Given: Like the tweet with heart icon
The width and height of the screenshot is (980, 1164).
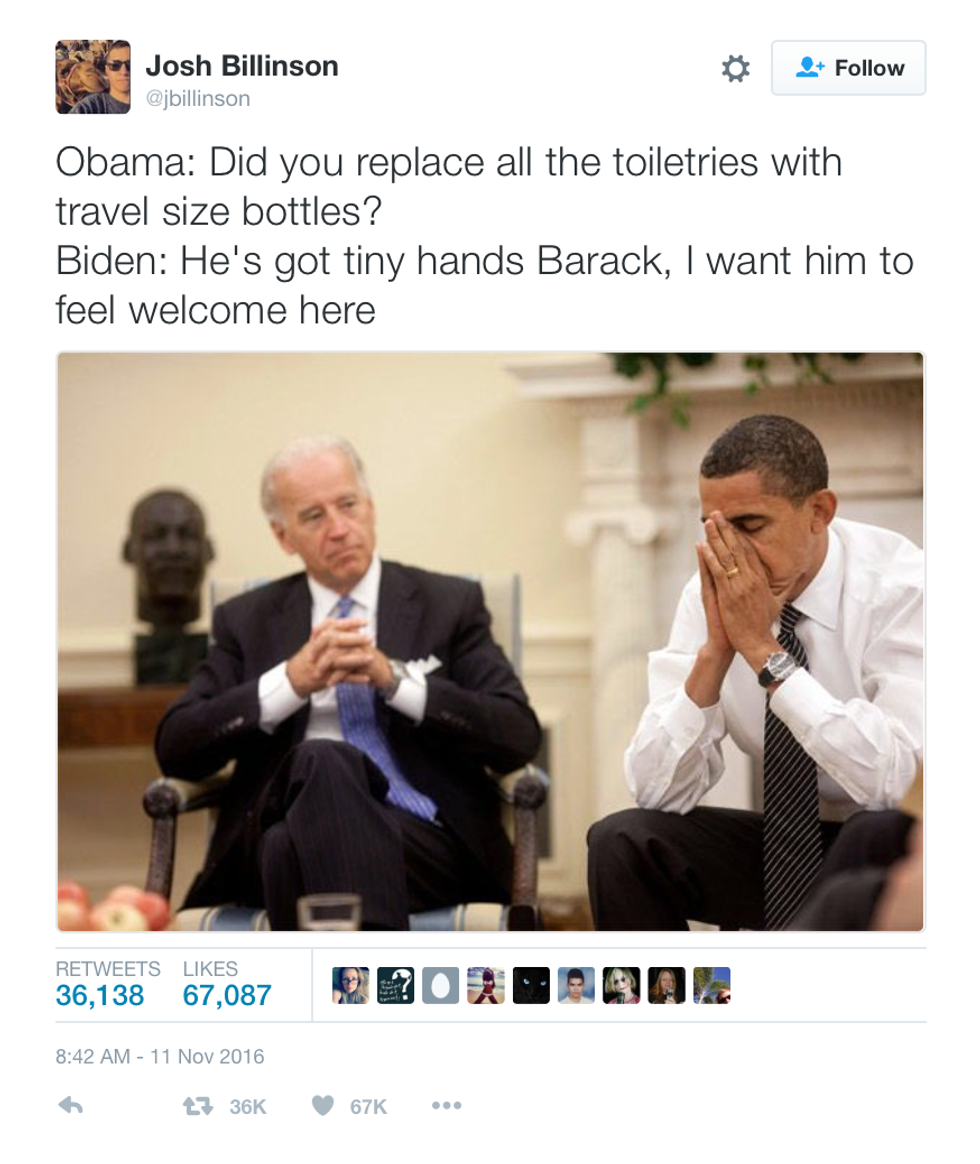Looking at the screenshot, I should [x=322, y=1106].
